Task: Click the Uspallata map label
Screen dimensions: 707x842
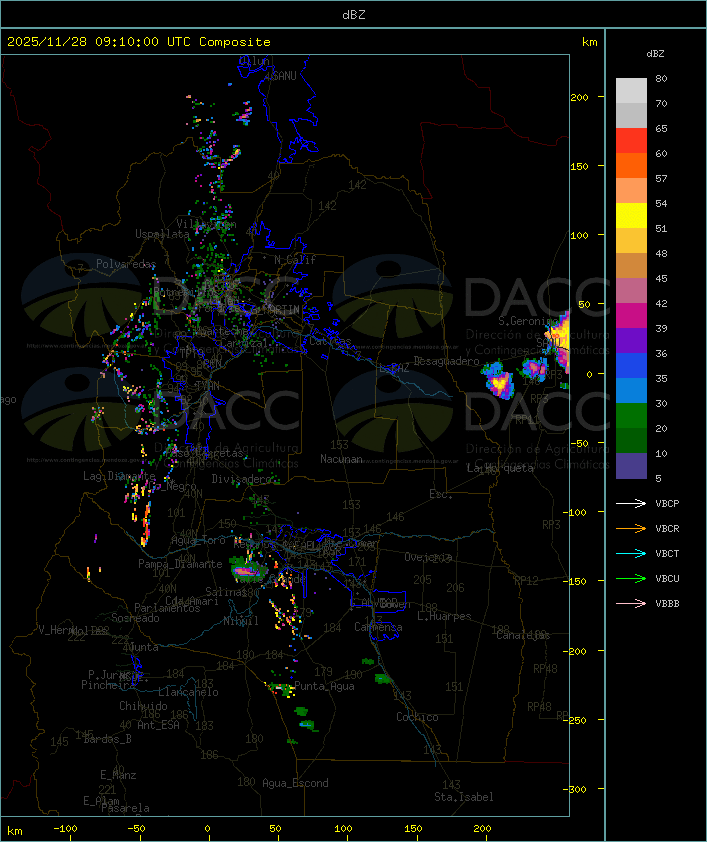Action: (162, 234)
